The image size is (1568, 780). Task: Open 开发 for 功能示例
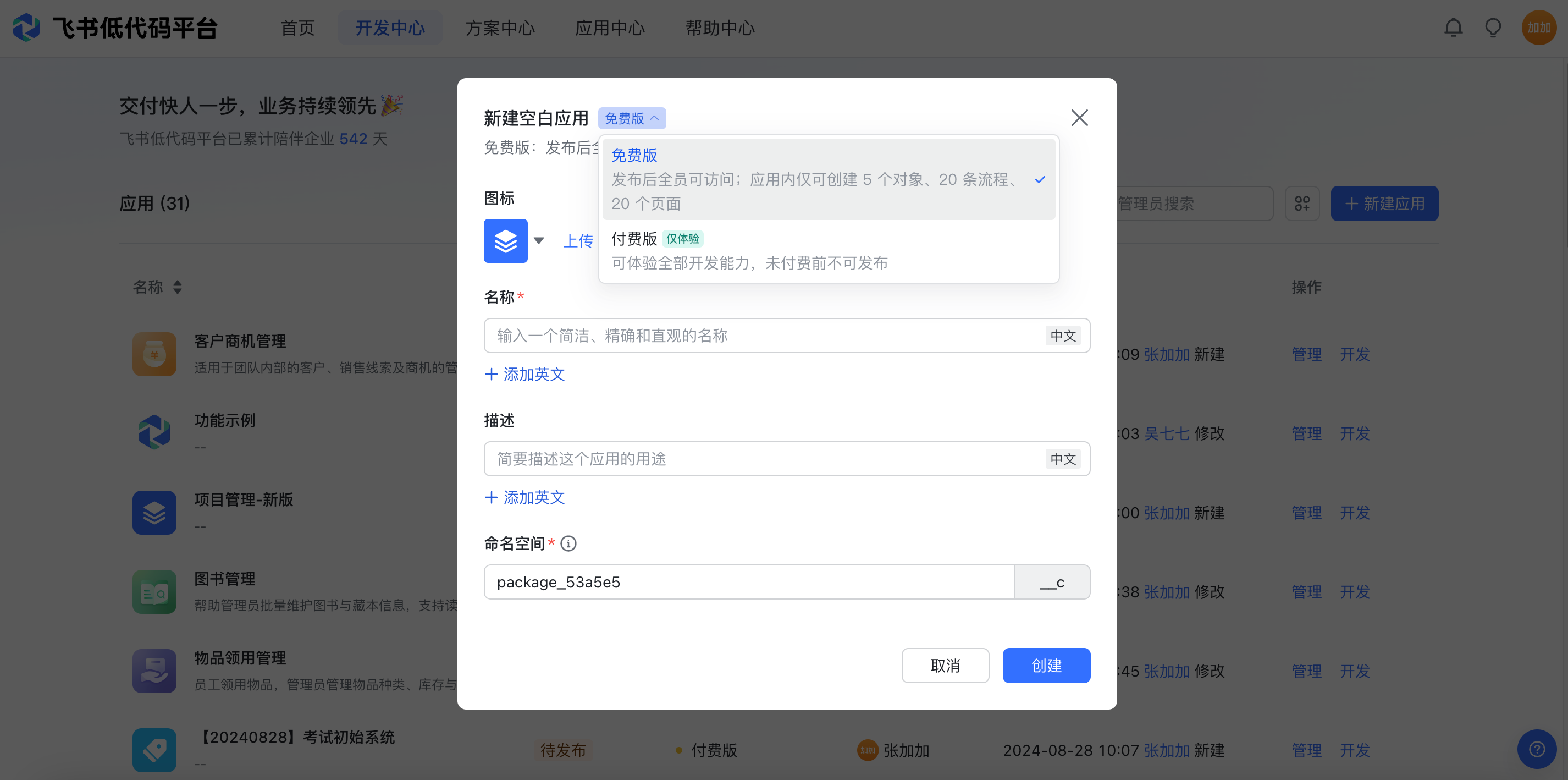[1354, 433]
